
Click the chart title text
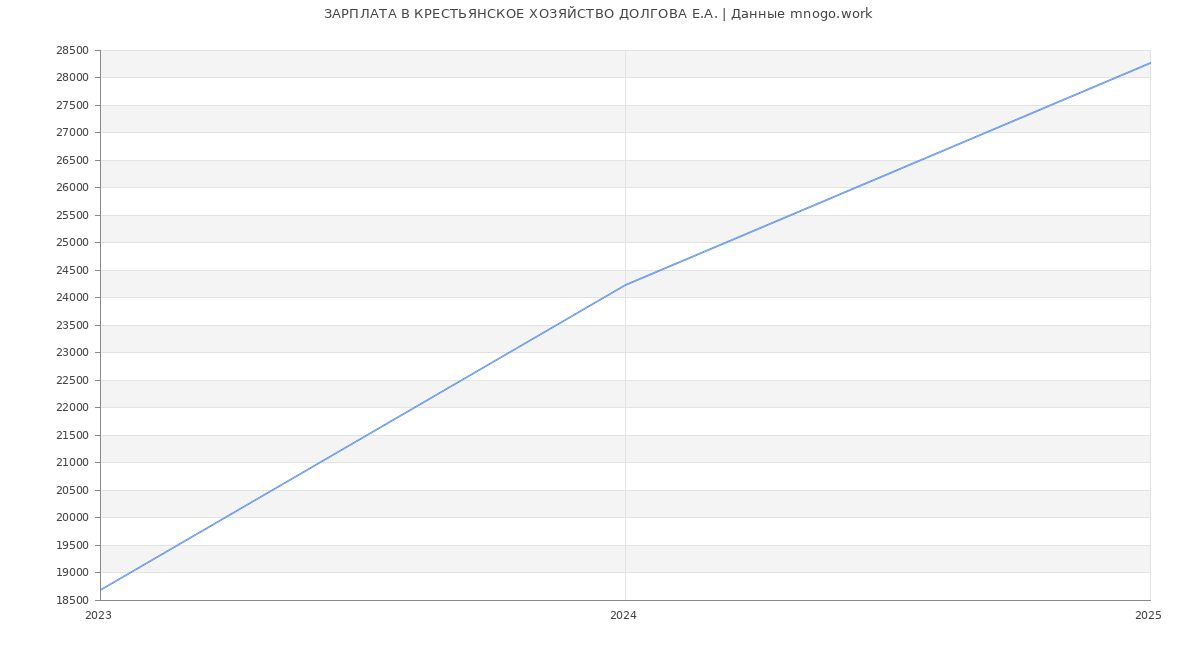pos(598,14)
